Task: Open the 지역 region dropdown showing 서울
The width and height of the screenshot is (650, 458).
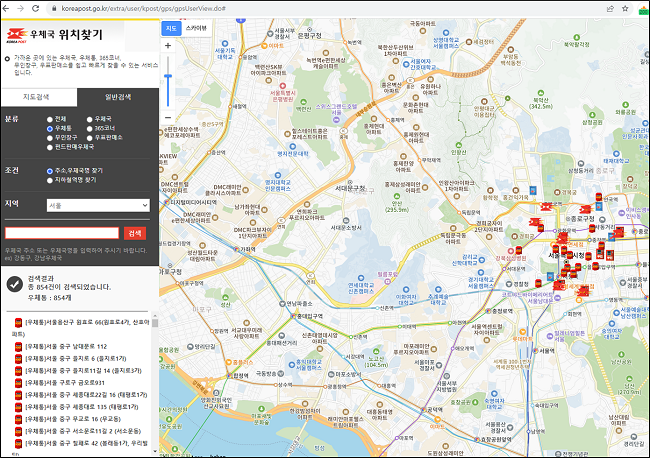Action: coord(98,205)
